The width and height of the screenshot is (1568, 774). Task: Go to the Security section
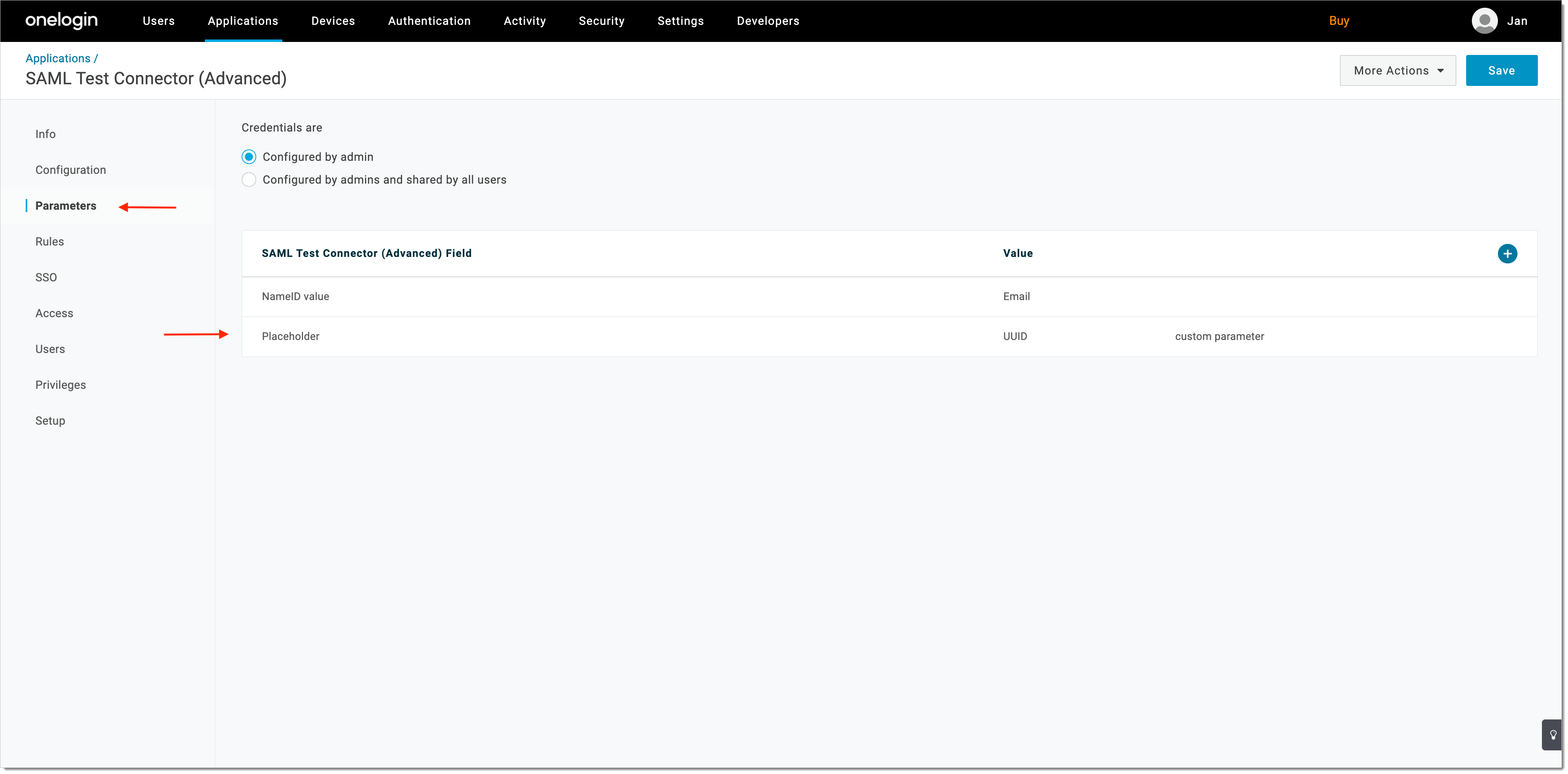click(601, 20)
